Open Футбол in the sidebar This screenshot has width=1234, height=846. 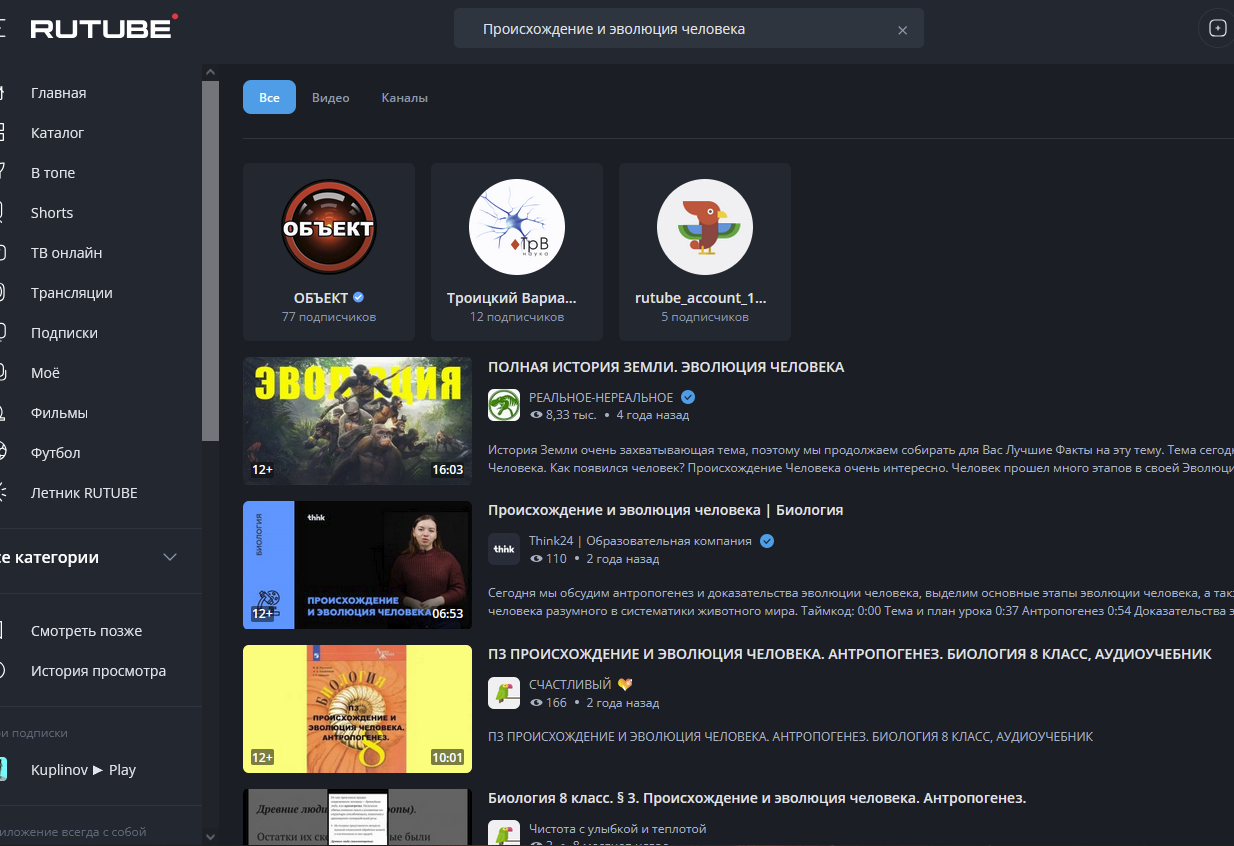tap(55, 453)
